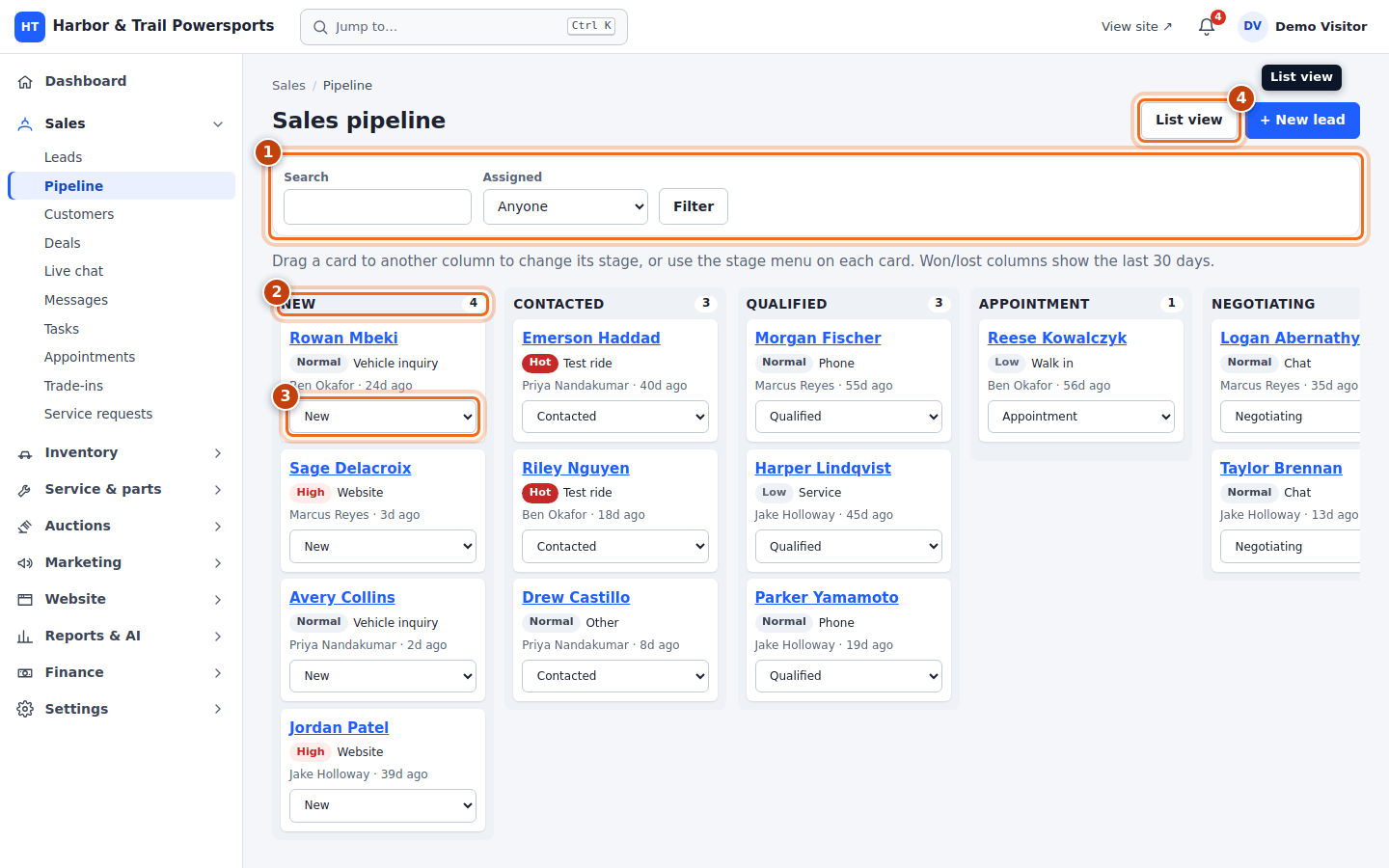Viewport: 1389px width, 868px height.
Task: Open Riley Nguyen lead
Action: coord(576,468)
